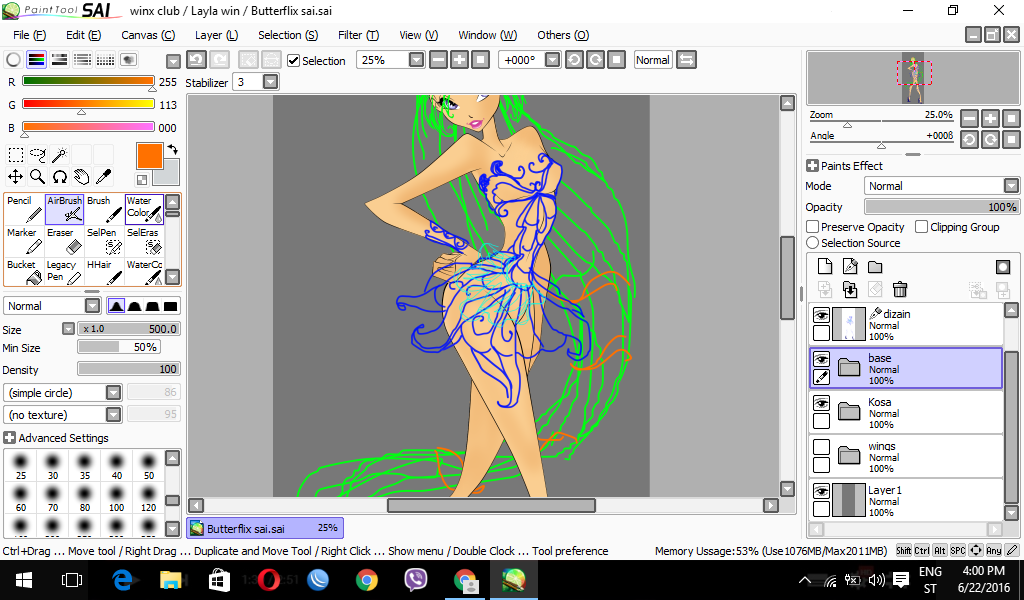1024x600 pixels.
Task: Expand Advanced Settings section
Action: pos(10,437)
